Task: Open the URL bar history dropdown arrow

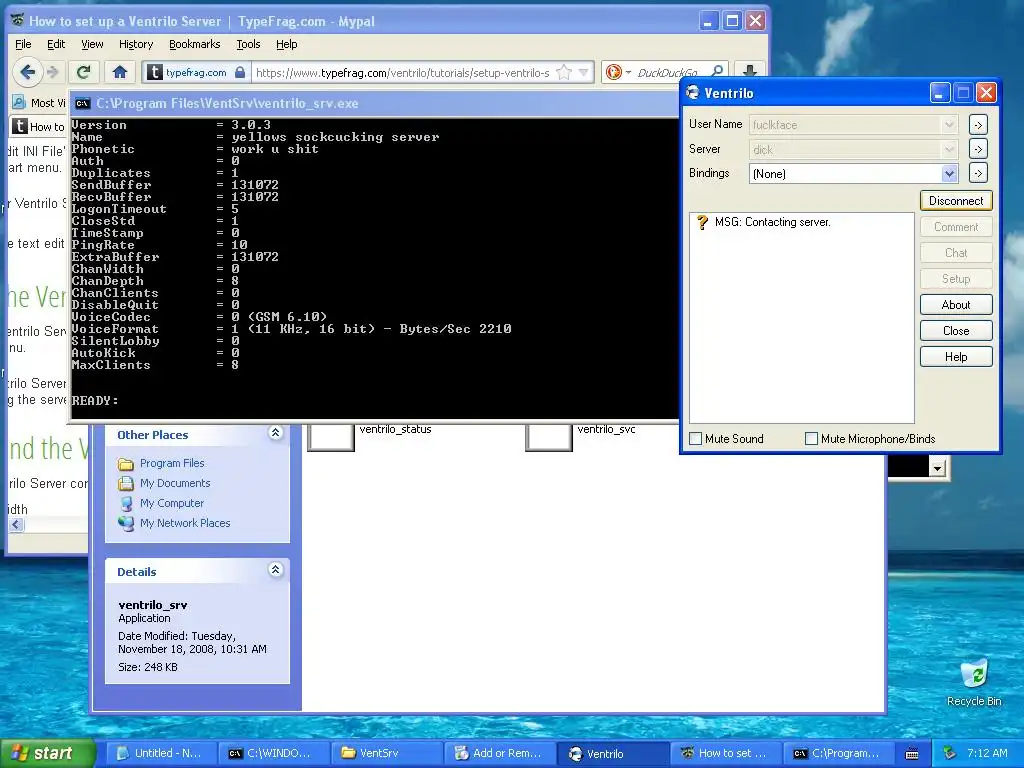Action: [x=584, y=72]
